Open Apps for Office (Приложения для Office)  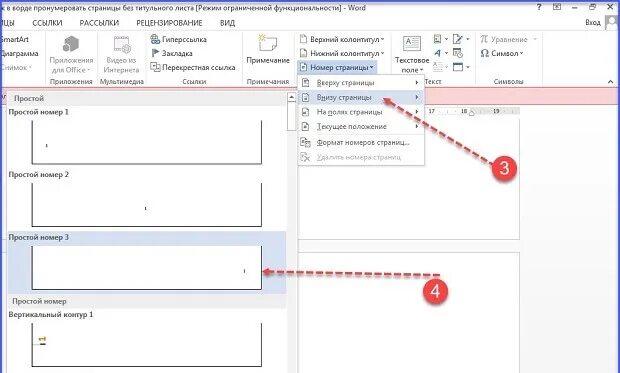71,55
